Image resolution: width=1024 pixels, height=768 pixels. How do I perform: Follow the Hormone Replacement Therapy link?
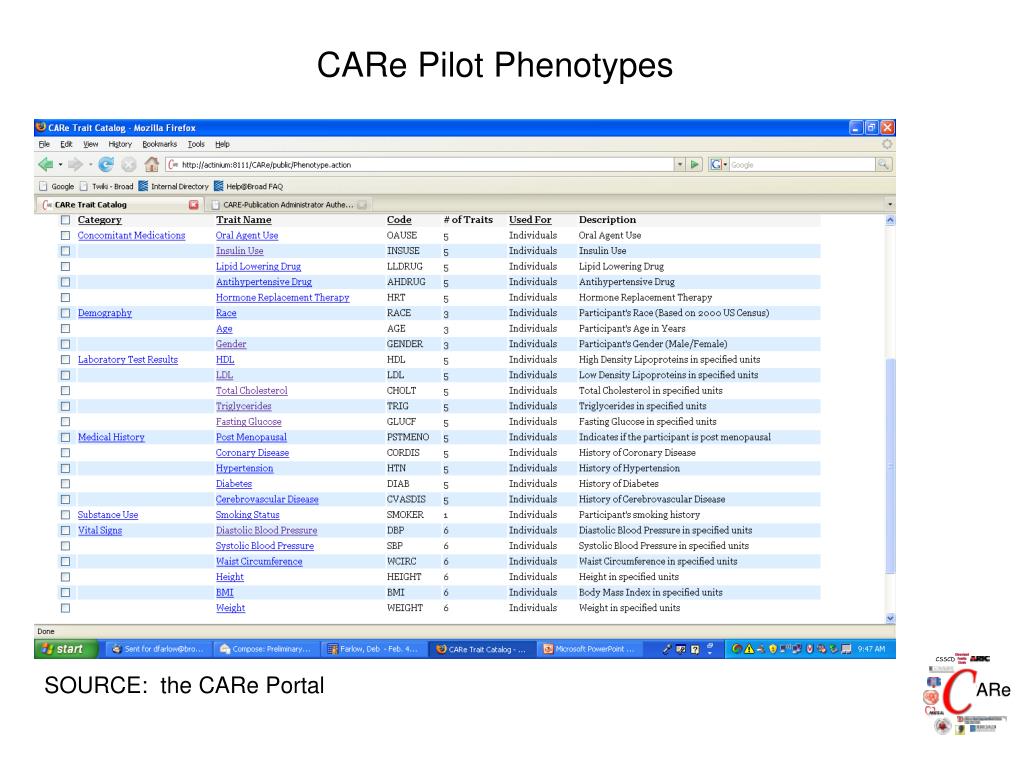282,297
